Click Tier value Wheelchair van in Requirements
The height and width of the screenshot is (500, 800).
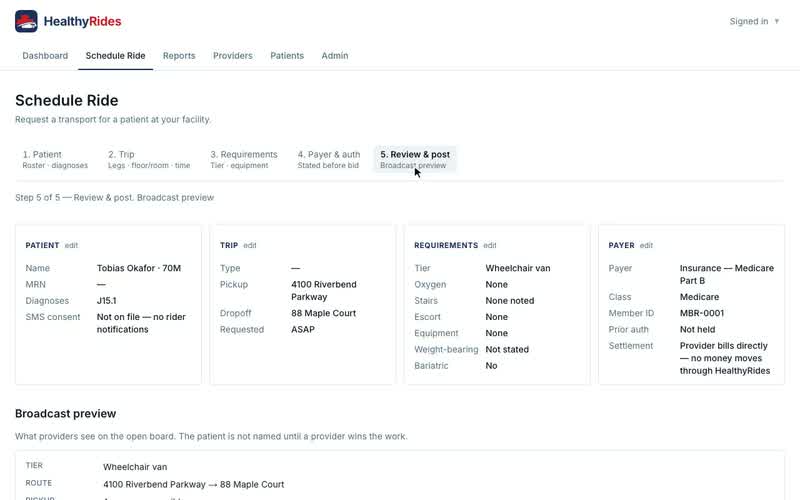518,268
